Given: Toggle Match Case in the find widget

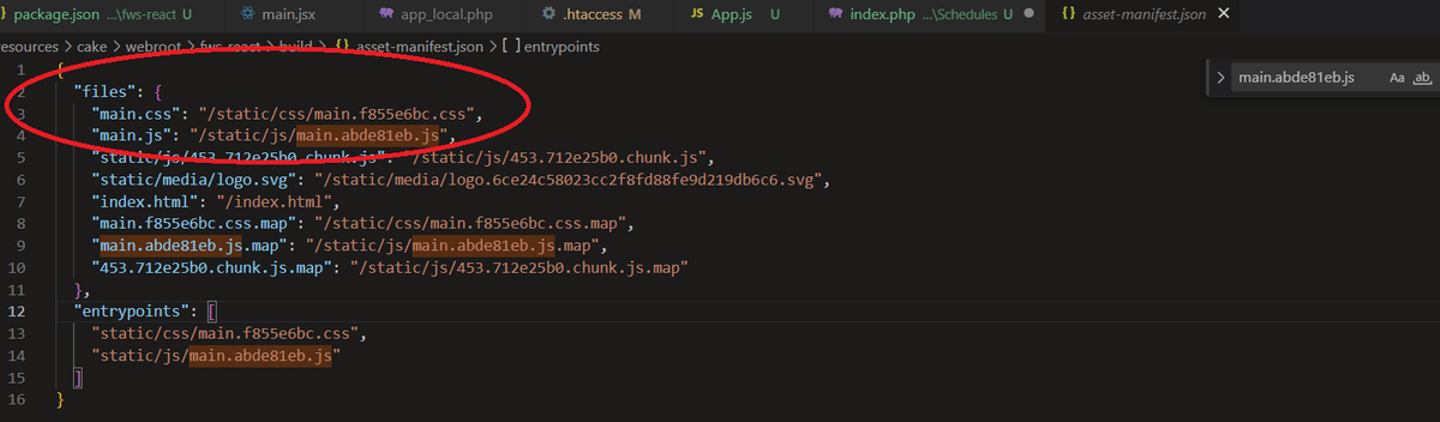Looking at the screenshot, I should coord(1397,78).
